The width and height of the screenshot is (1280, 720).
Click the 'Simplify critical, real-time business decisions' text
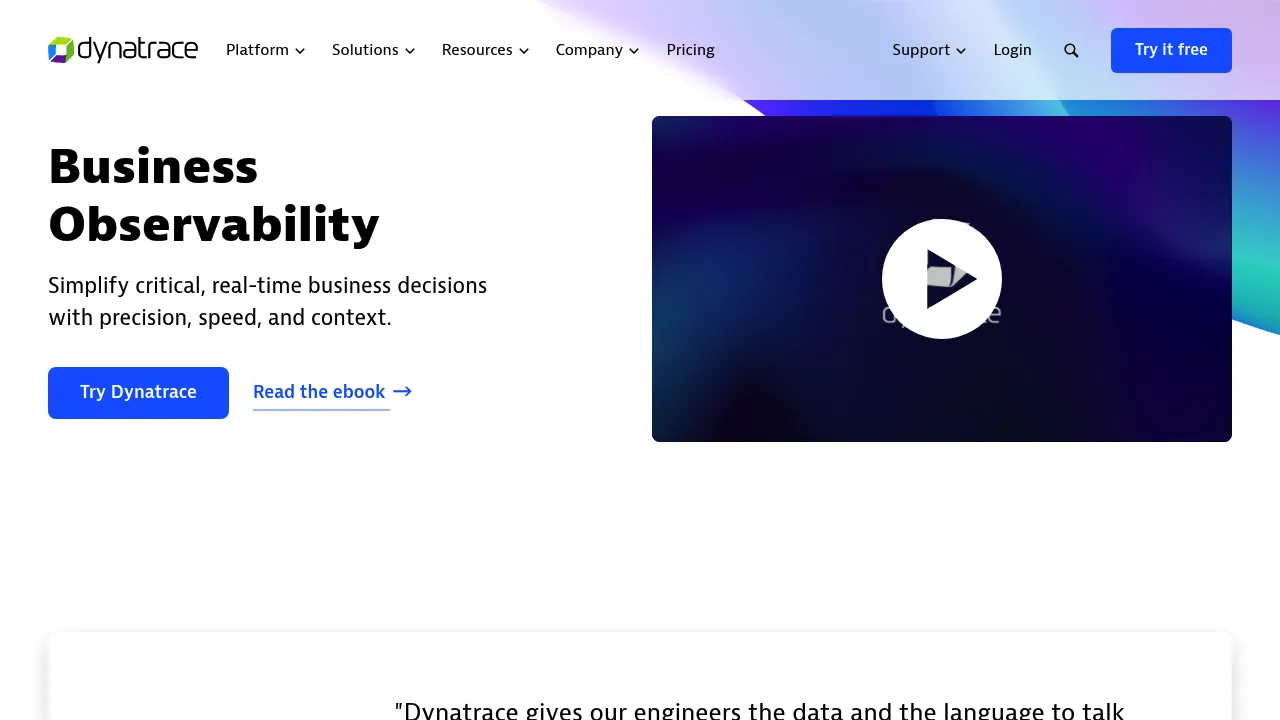268,301
